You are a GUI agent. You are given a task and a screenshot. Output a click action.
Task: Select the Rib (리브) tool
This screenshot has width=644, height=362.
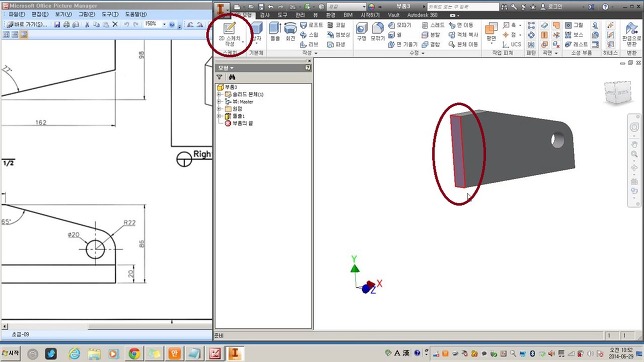click(x=309, y=44)
